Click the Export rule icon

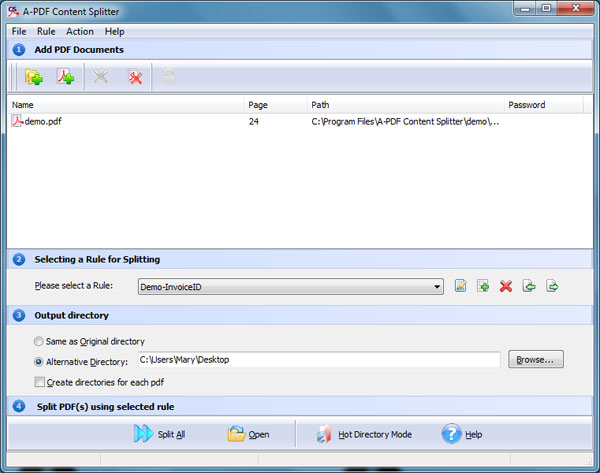point(552,286)
